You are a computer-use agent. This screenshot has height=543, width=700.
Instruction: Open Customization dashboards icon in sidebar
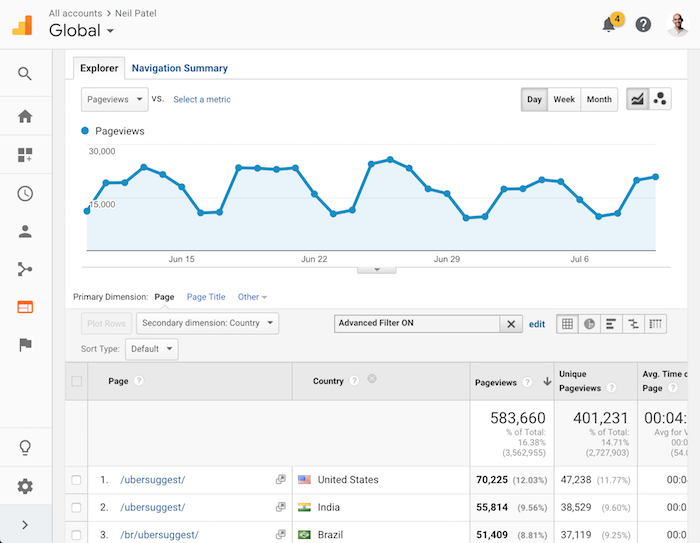25,155
